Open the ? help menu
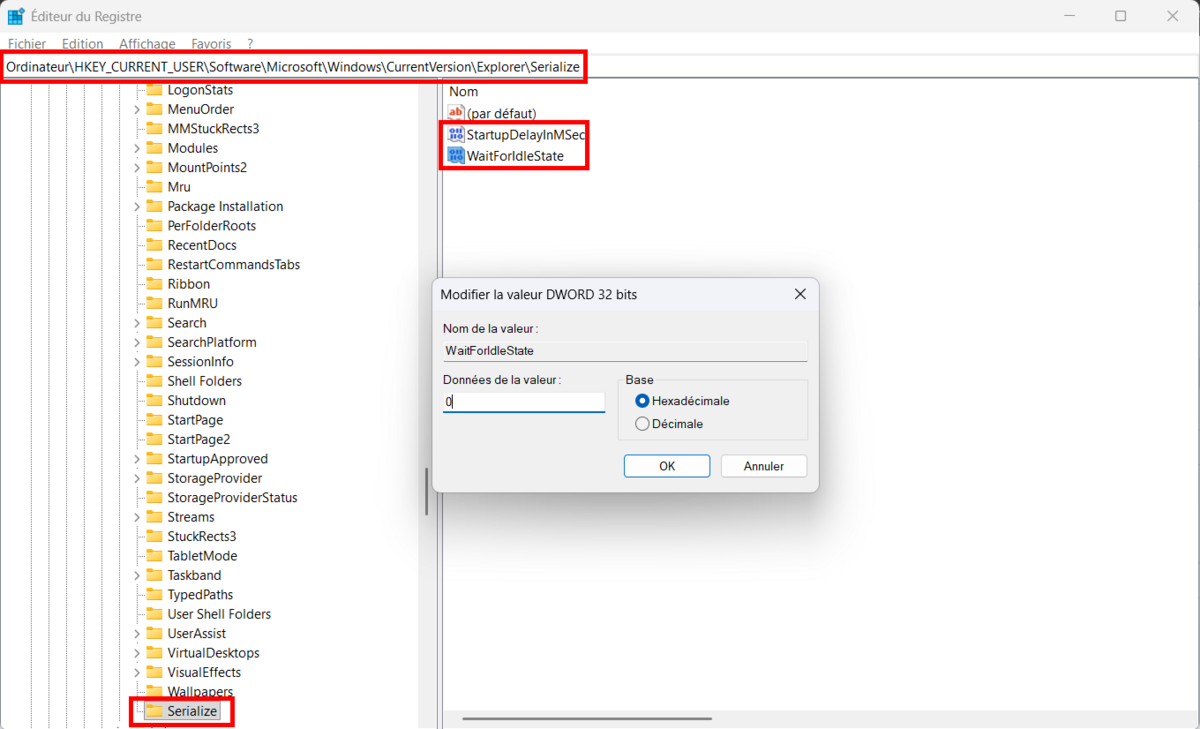Viewport: 1200px width, 729px height. [x=250, y=44]
